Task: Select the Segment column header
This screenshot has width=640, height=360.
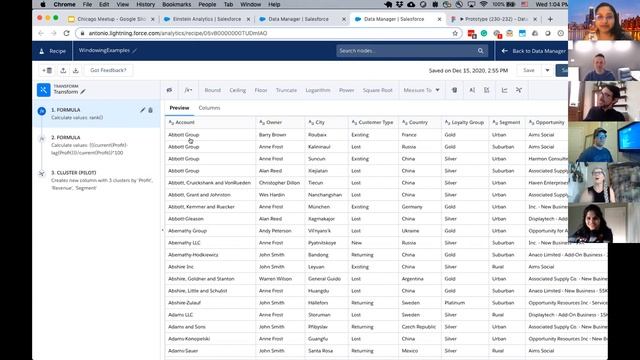Action: tap(507, 122)
